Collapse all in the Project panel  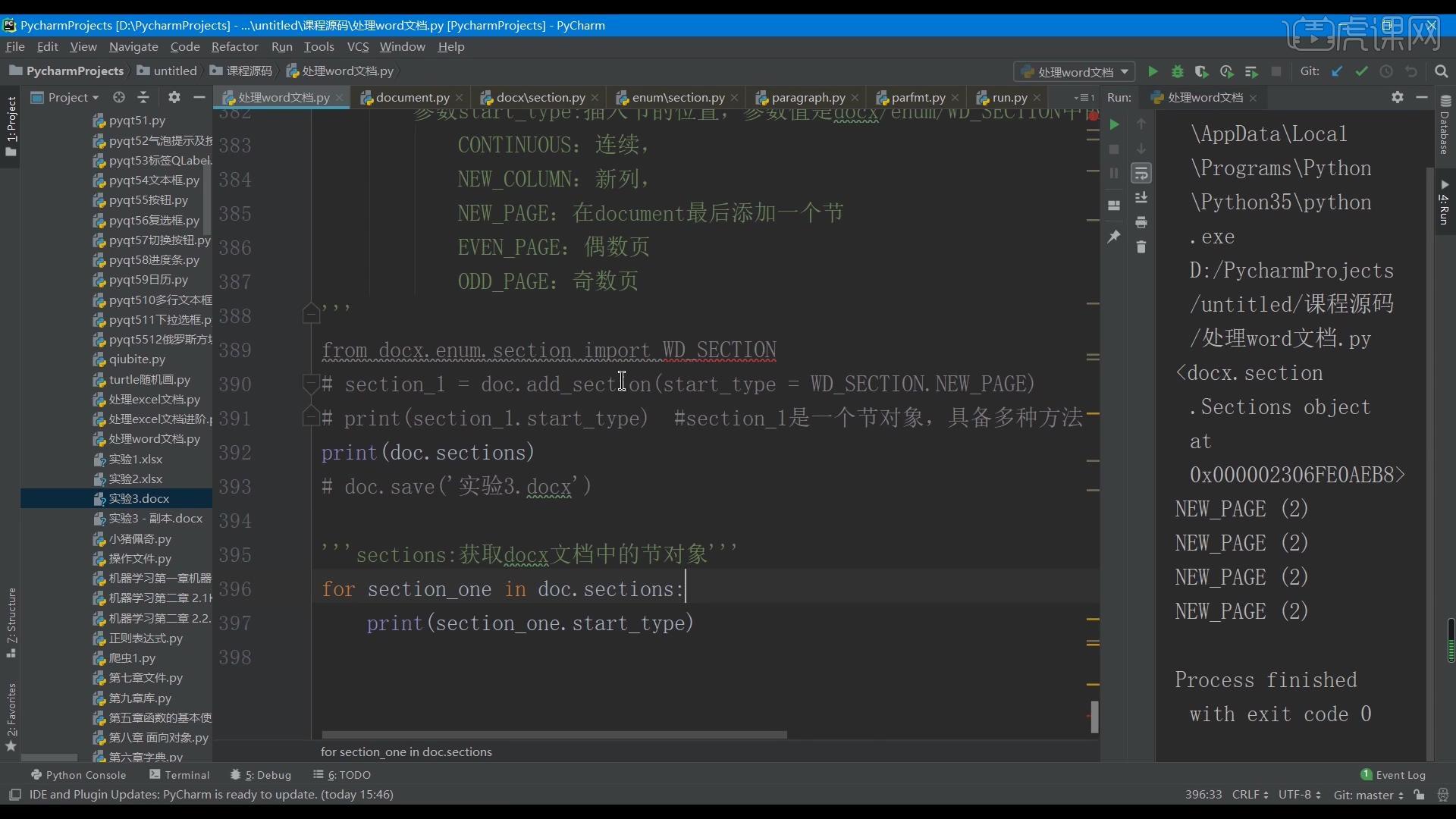point(143,97)
